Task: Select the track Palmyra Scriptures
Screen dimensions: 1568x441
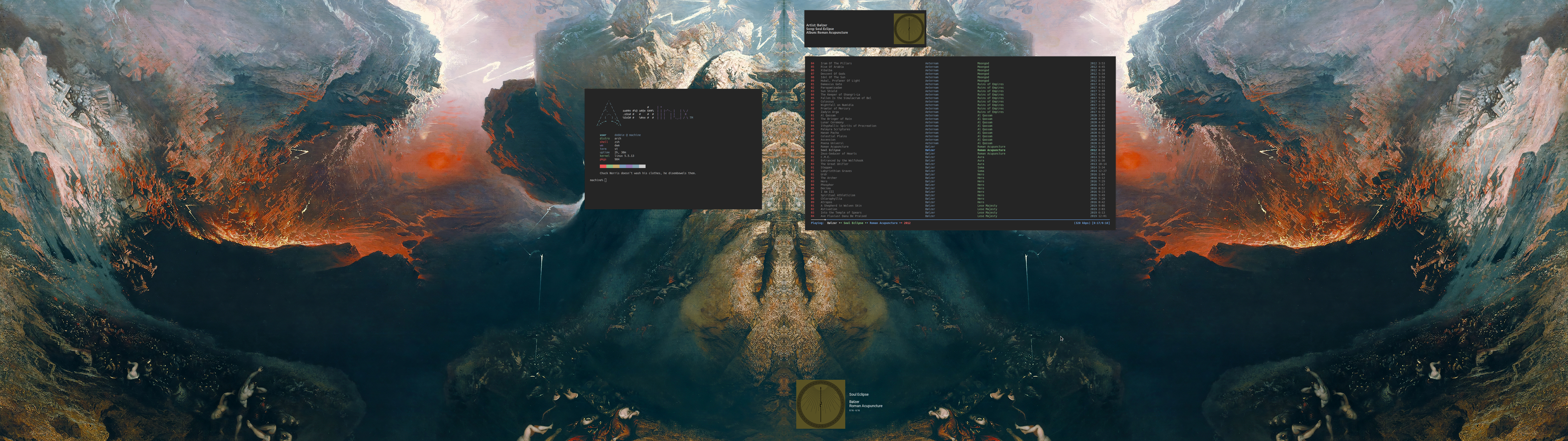Action: pos(835,129)
